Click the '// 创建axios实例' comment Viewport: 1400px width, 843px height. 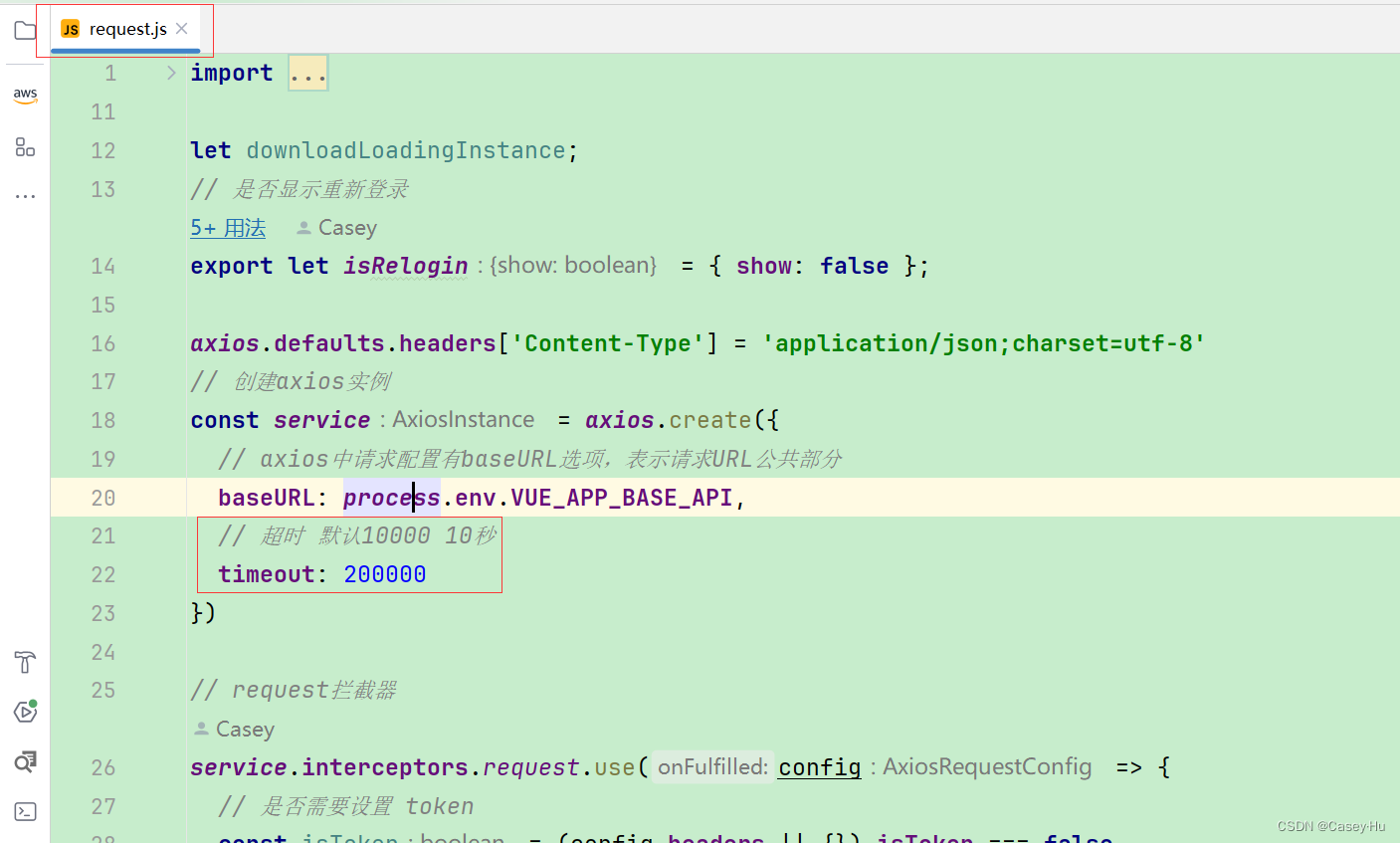(291, 382)
